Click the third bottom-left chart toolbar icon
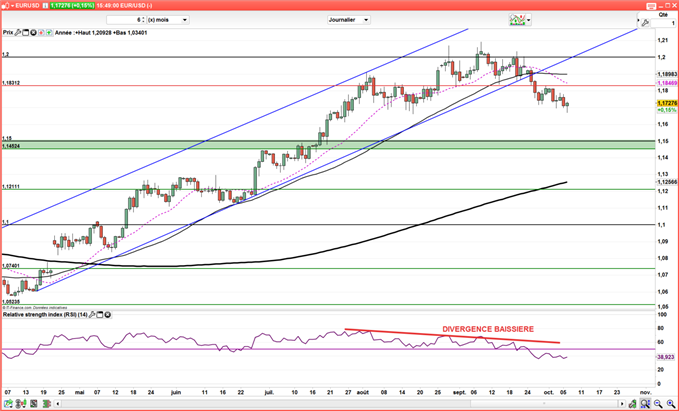This screenshot has height=411, width=679. coord(33,404)
